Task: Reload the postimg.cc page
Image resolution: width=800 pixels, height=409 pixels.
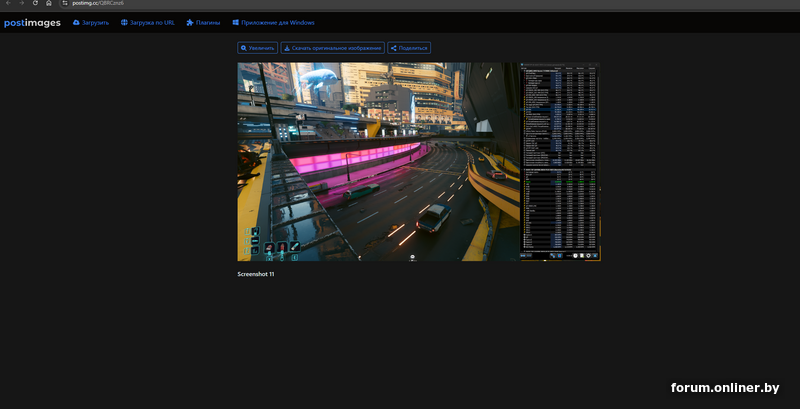Action: 35,4
